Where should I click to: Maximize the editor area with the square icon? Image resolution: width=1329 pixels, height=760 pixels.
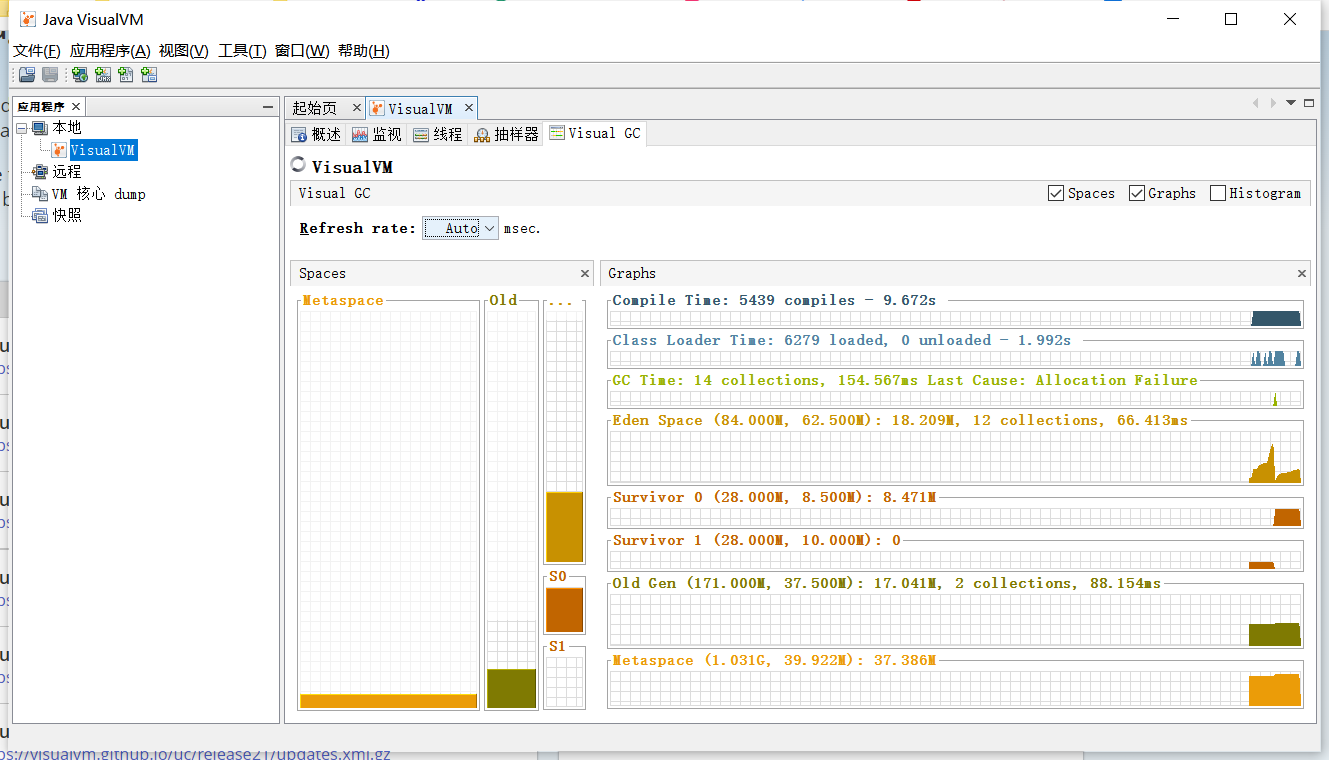tap(1309, 103)
